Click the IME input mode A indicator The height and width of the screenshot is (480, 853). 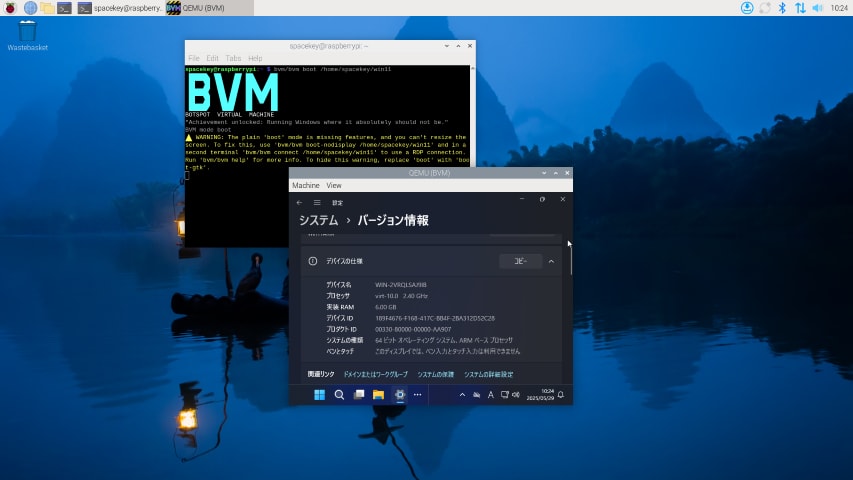(x=490, y=395)
